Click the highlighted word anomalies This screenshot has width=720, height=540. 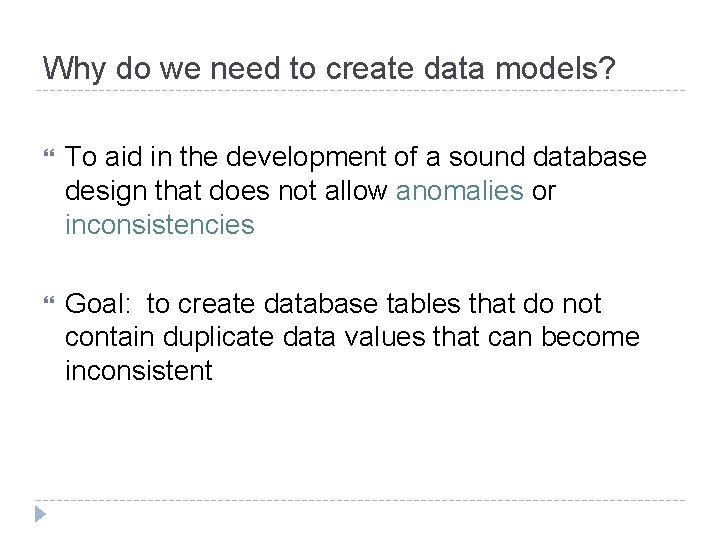tap(459, 191)
